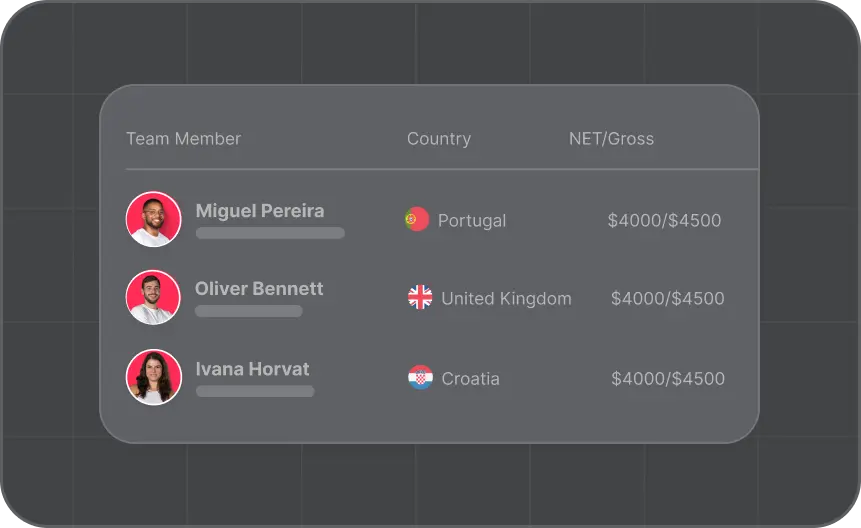Click Miguel Pereira's profile avatar
The image size is (861, 528).
tap(154, 219)
